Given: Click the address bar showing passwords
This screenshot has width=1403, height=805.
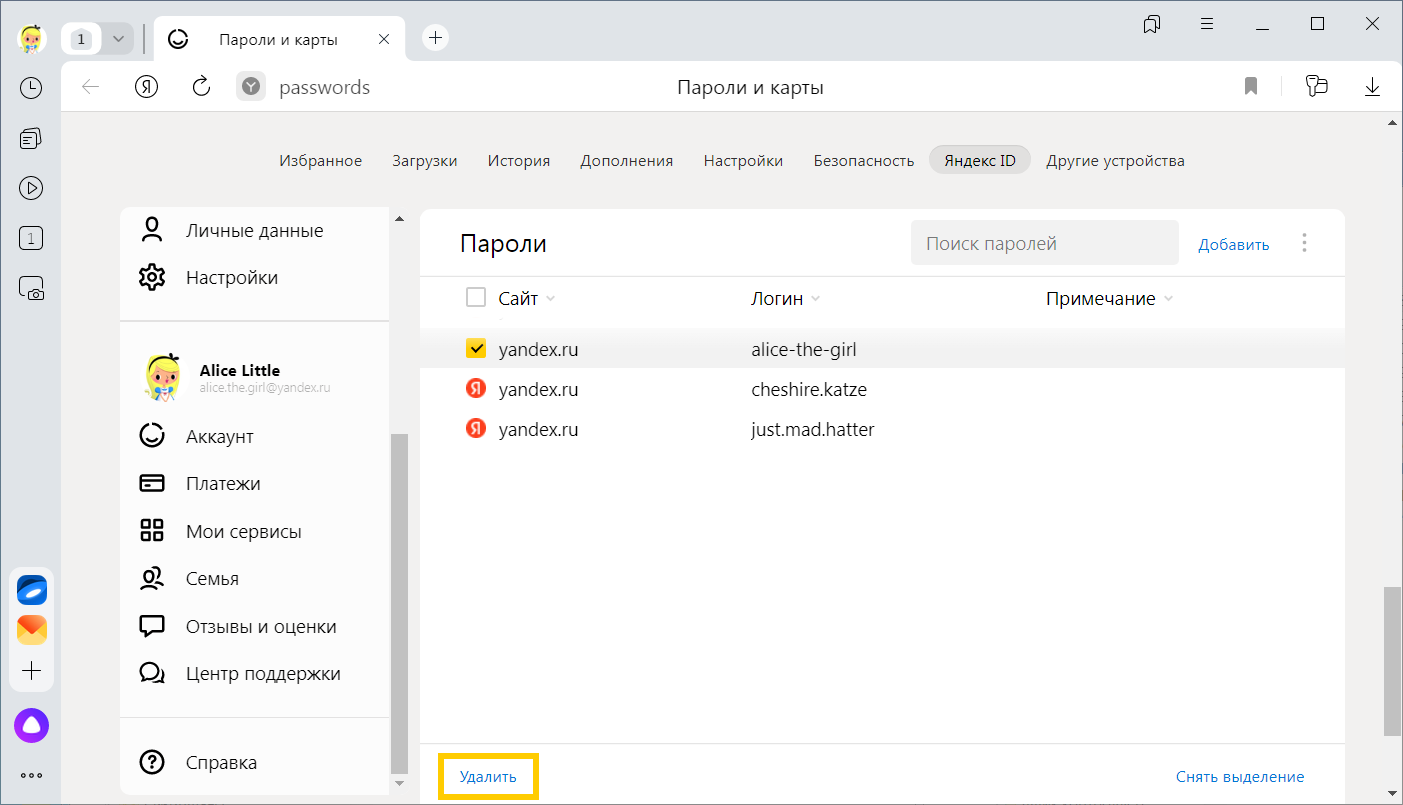Looking at the screenshot, I should pyautogui.click(x=324, y=88).
